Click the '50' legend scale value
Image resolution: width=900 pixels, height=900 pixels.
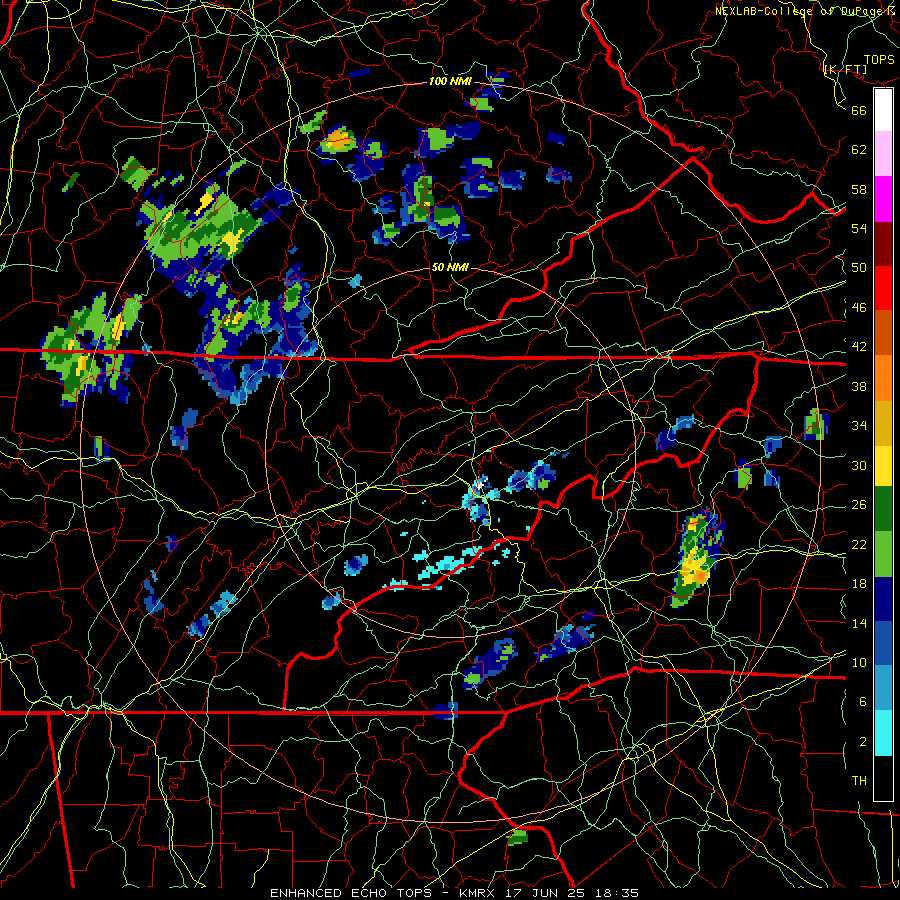[x=859, y=267]
